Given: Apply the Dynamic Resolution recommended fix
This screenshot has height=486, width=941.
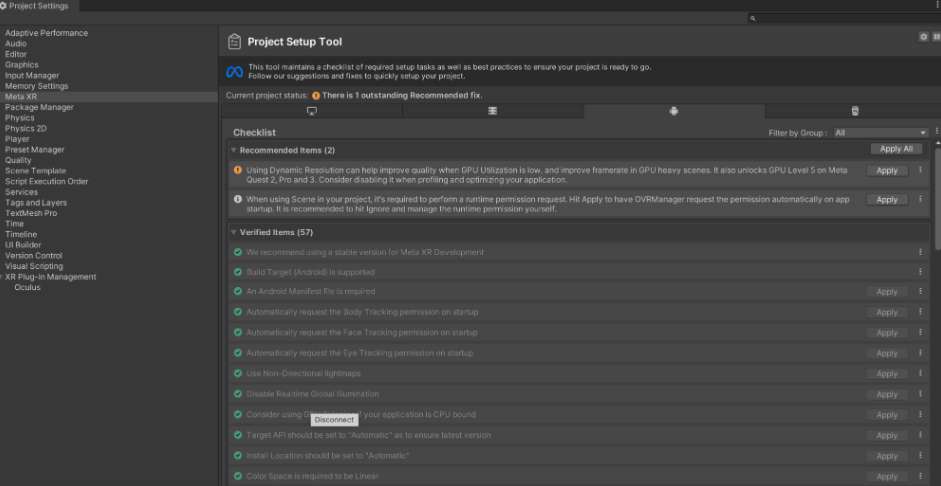Looking at the screenshot, I should pyautogui.click(x=886, y=171).
